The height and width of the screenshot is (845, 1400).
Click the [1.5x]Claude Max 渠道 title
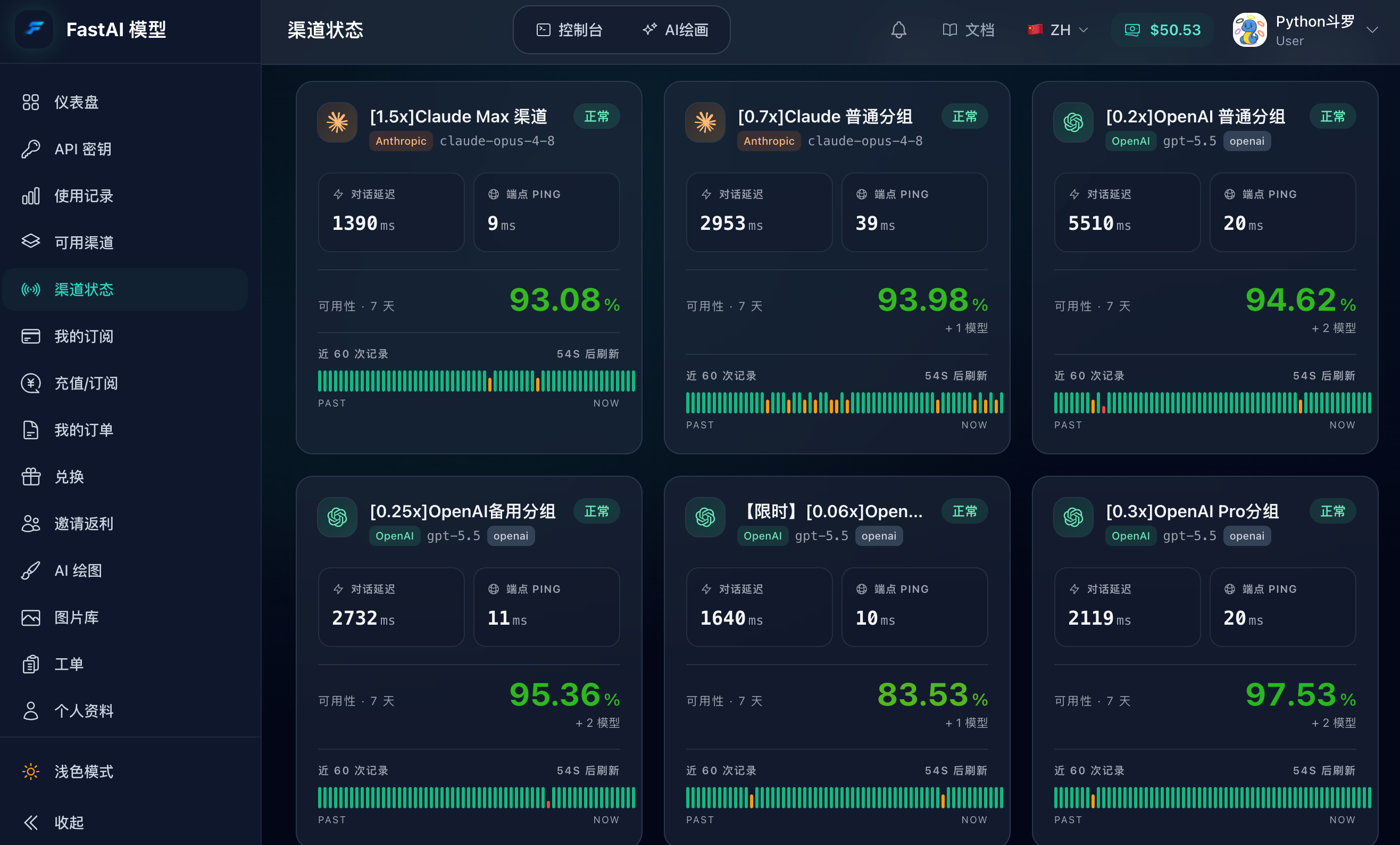point(459,117)
